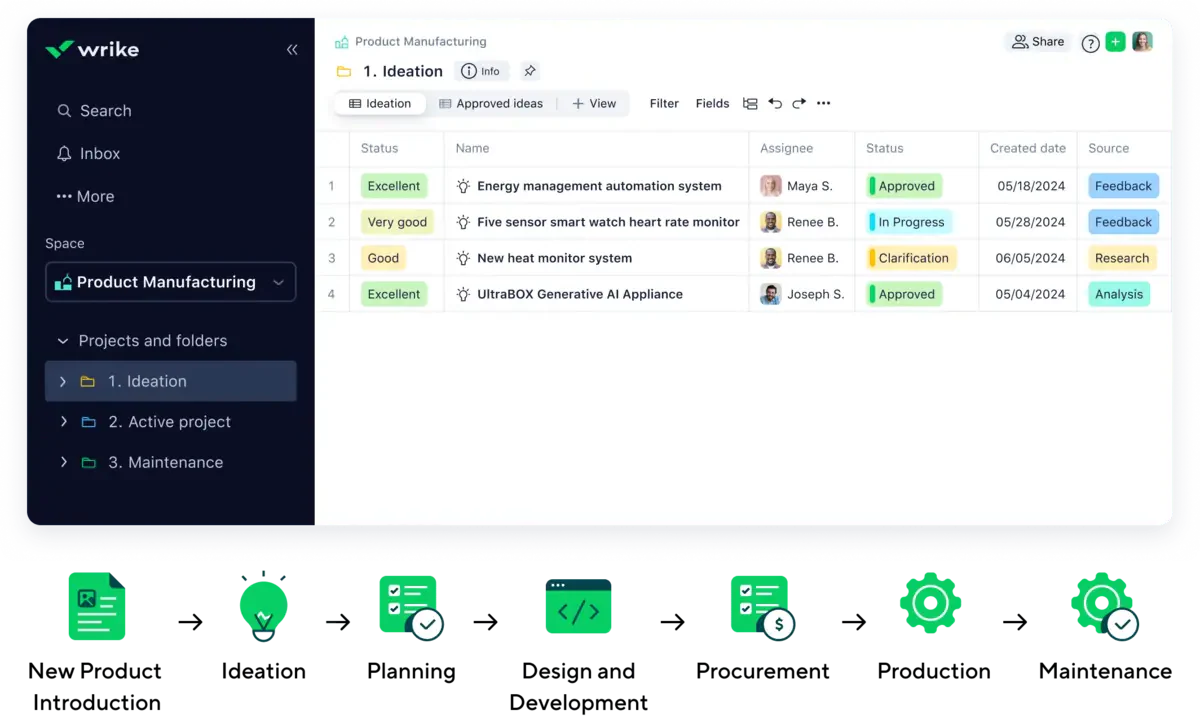Click the Very good status badge
The height and width of the screenshot is (719, 1200).
397,222
